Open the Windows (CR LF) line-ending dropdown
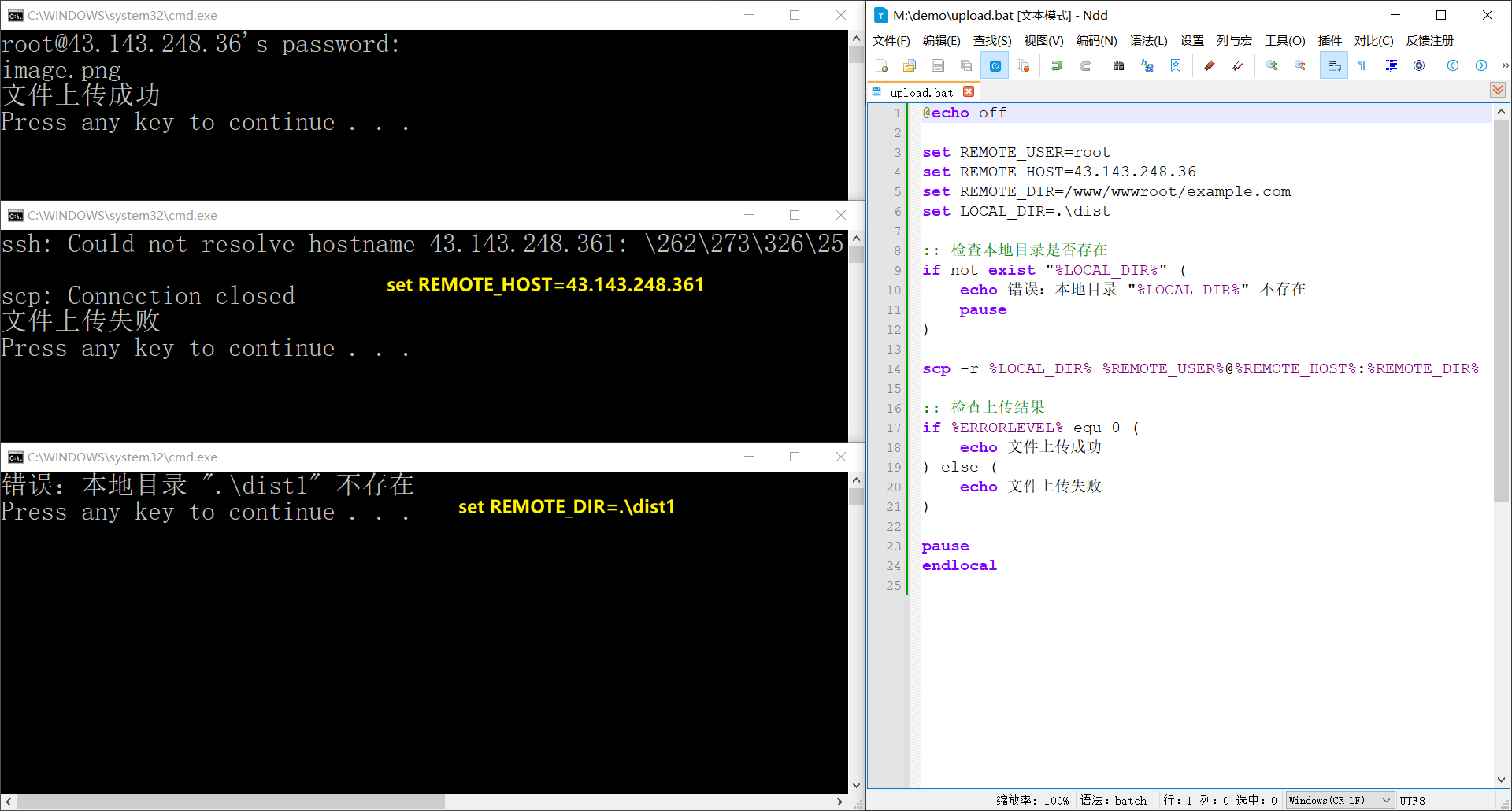1512x811 pixels. 1338,800
